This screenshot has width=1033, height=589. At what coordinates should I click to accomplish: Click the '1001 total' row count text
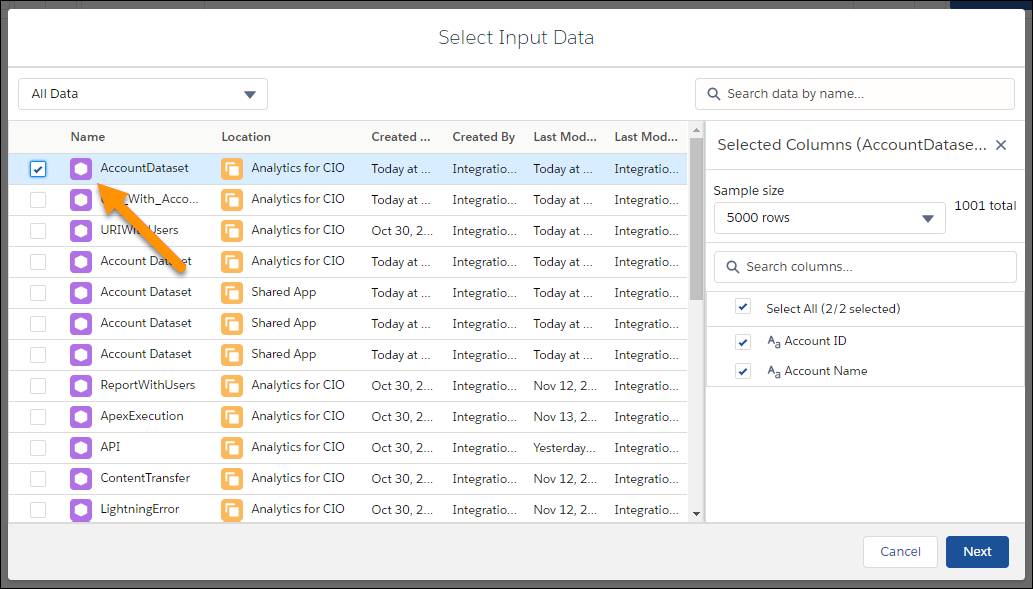pyautogui.click(x=985, y=206)
